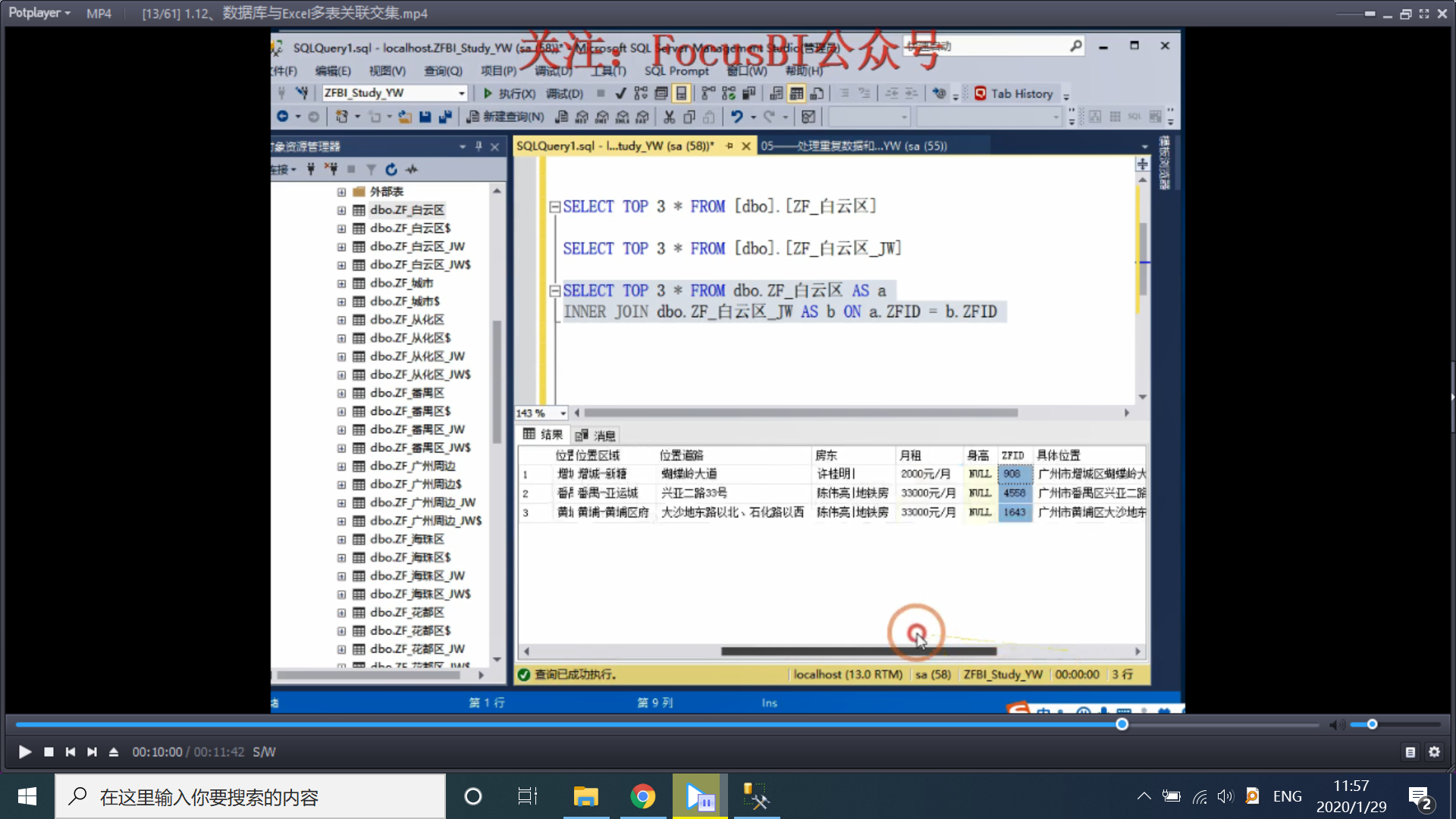Open PotPlayer settings gear
Viewport: 1456px width, 819px height.
[x=1434, y=752]
